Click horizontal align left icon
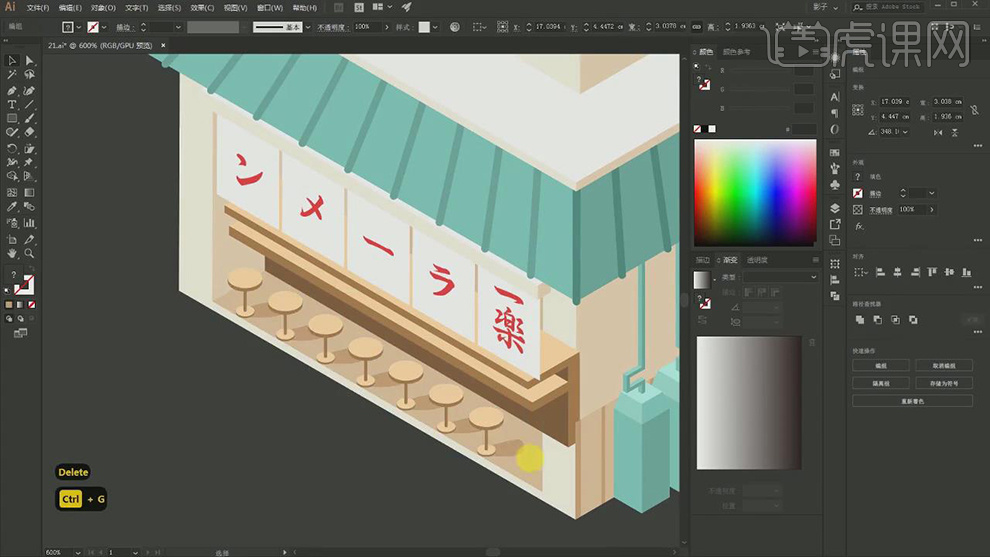This screenshot has width=990, height=557. pyautogui.click(x=880, y=272)
